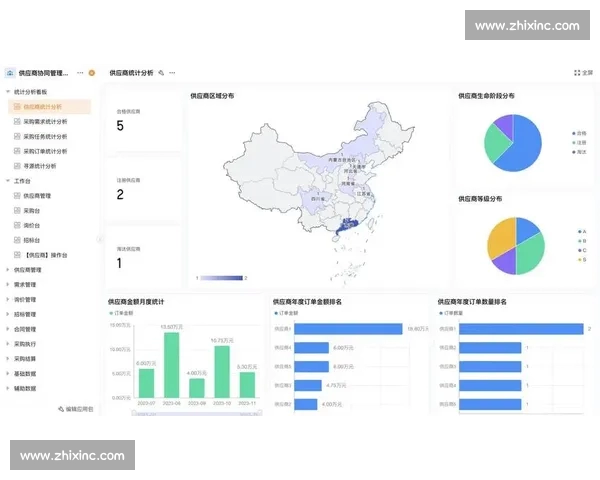Click the 淘汰供应商 count card showing 1
600x480 pixels.
143,257
